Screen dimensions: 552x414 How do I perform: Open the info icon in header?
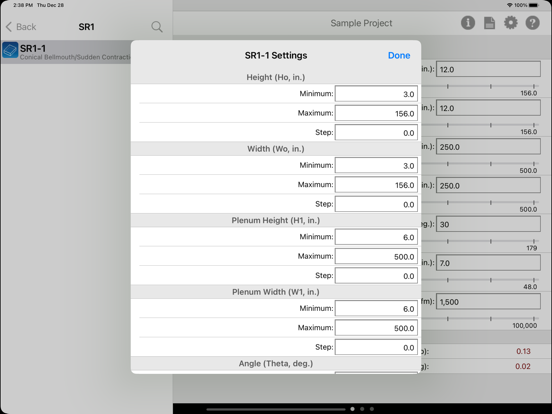(x=468, y=23)
